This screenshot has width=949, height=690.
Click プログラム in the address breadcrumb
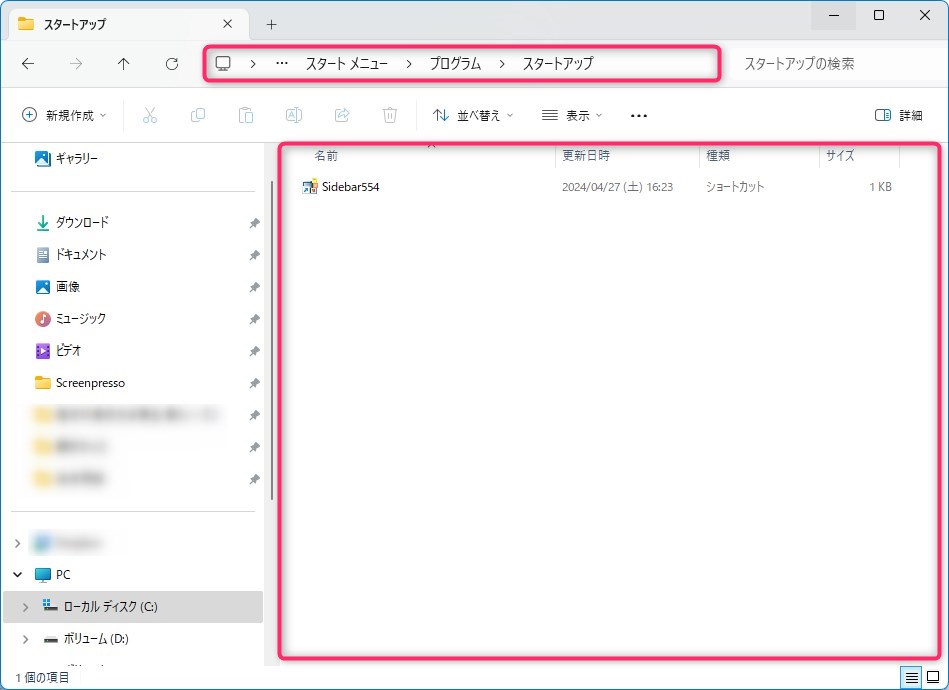455,63
